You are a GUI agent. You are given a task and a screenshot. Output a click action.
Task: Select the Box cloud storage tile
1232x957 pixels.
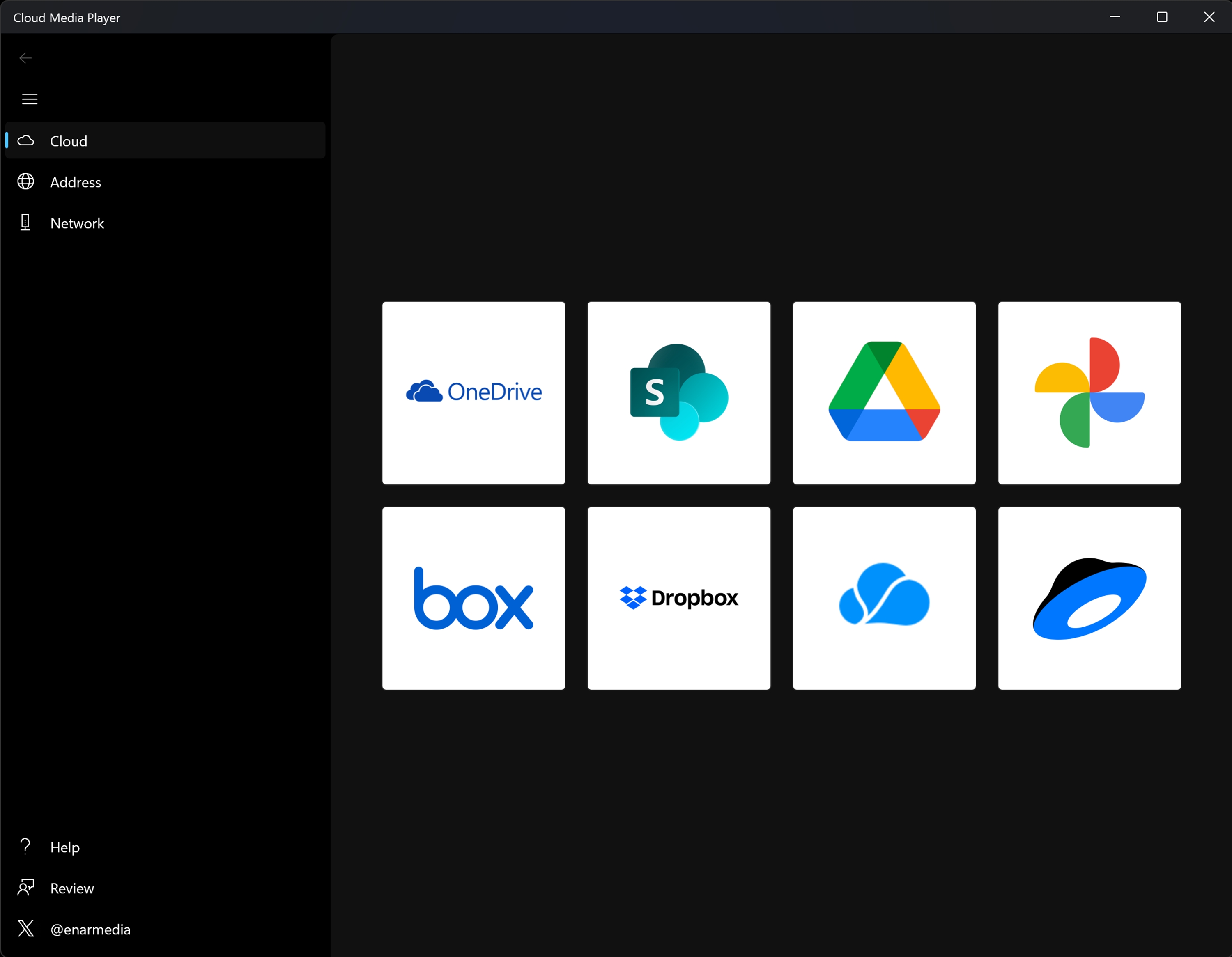coord(473,598)
